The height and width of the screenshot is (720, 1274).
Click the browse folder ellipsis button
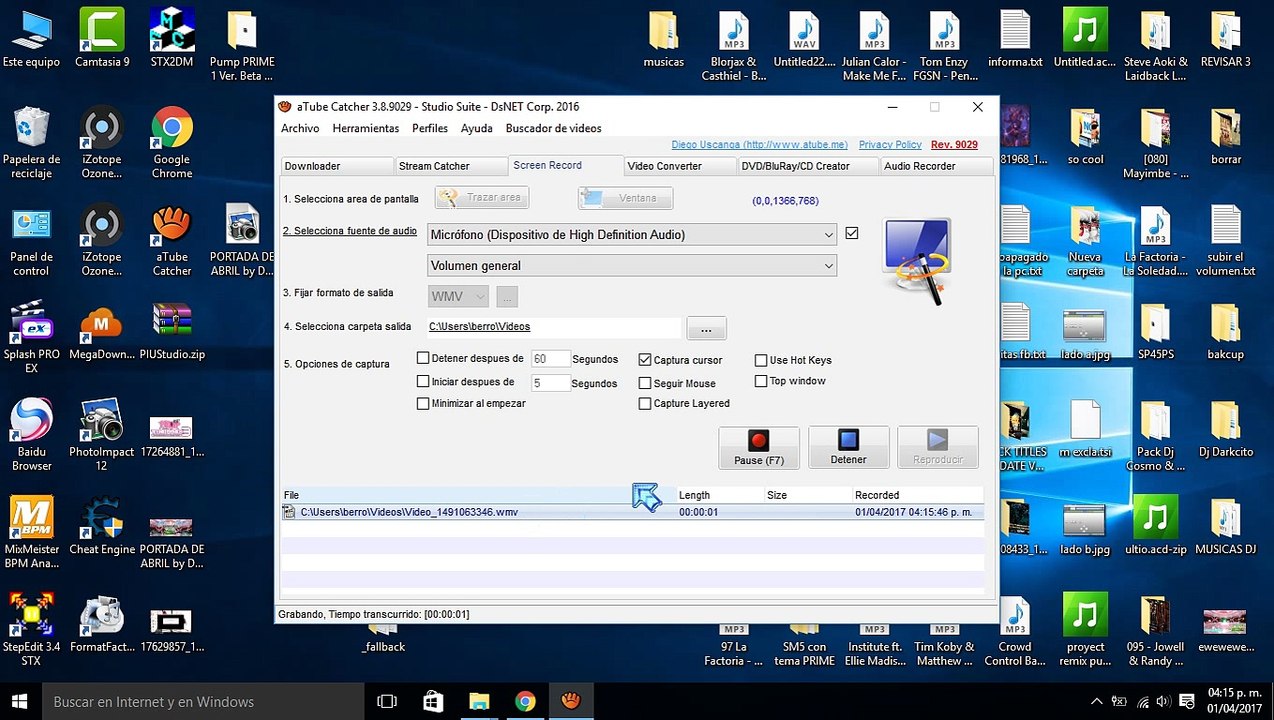tap(706, 328)
